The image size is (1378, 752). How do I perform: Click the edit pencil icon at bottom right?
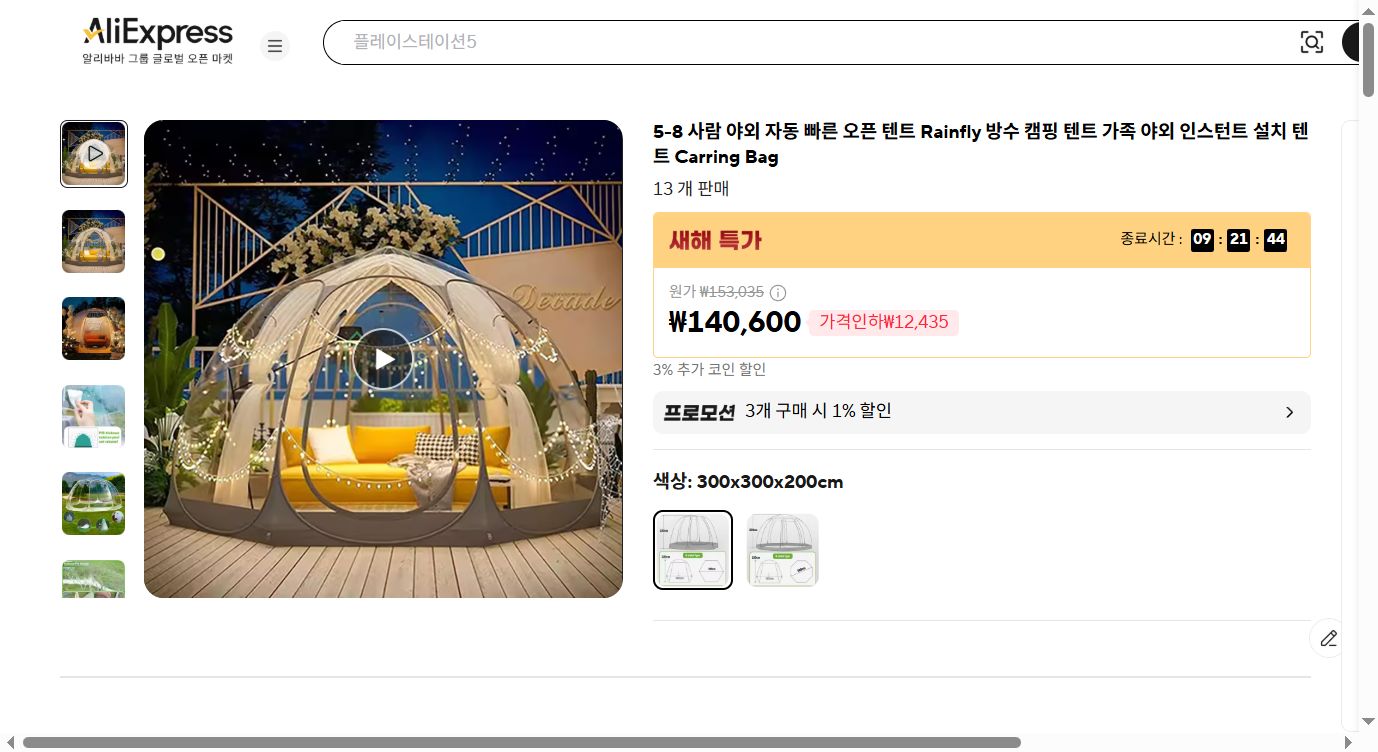pyautogui.click(x=1328, y=638)
